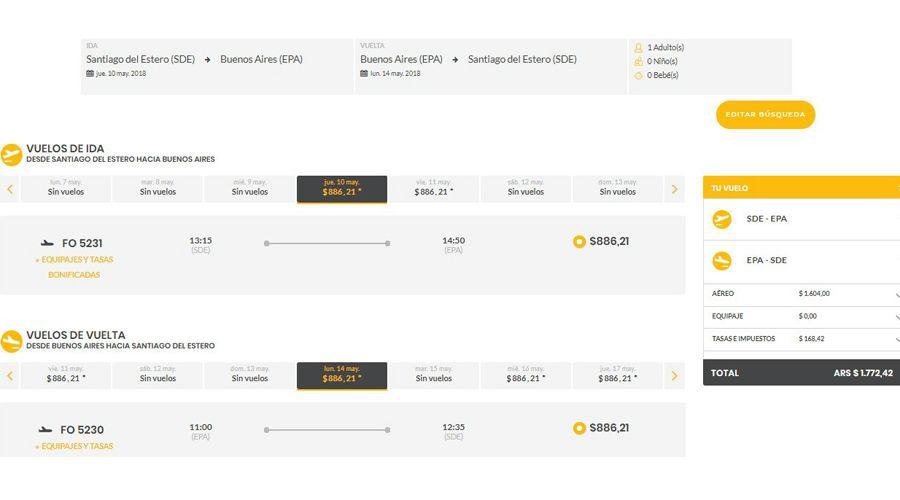The width and height of the screenshot is (900, 500).
Task: Click the adult passenger icon
Action: coord(638,47)
